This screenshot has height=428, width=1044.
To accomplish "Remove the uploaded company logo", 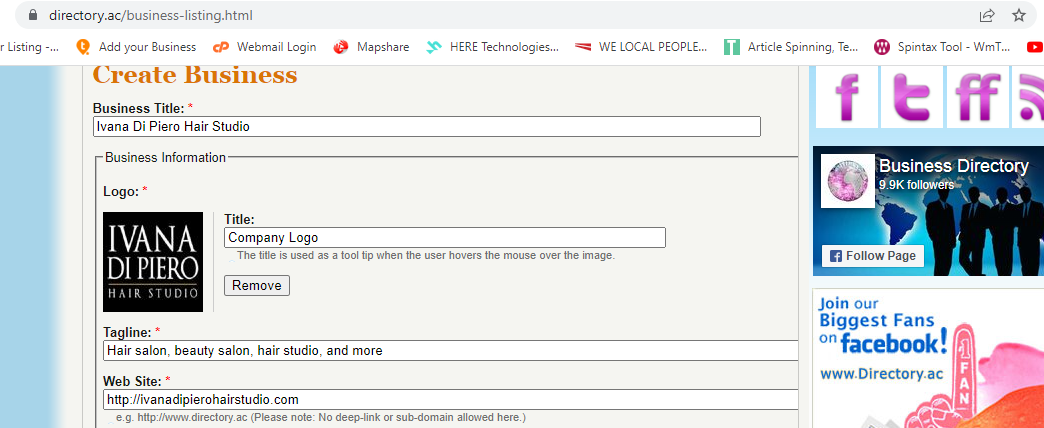I will [x=257, y=286].
